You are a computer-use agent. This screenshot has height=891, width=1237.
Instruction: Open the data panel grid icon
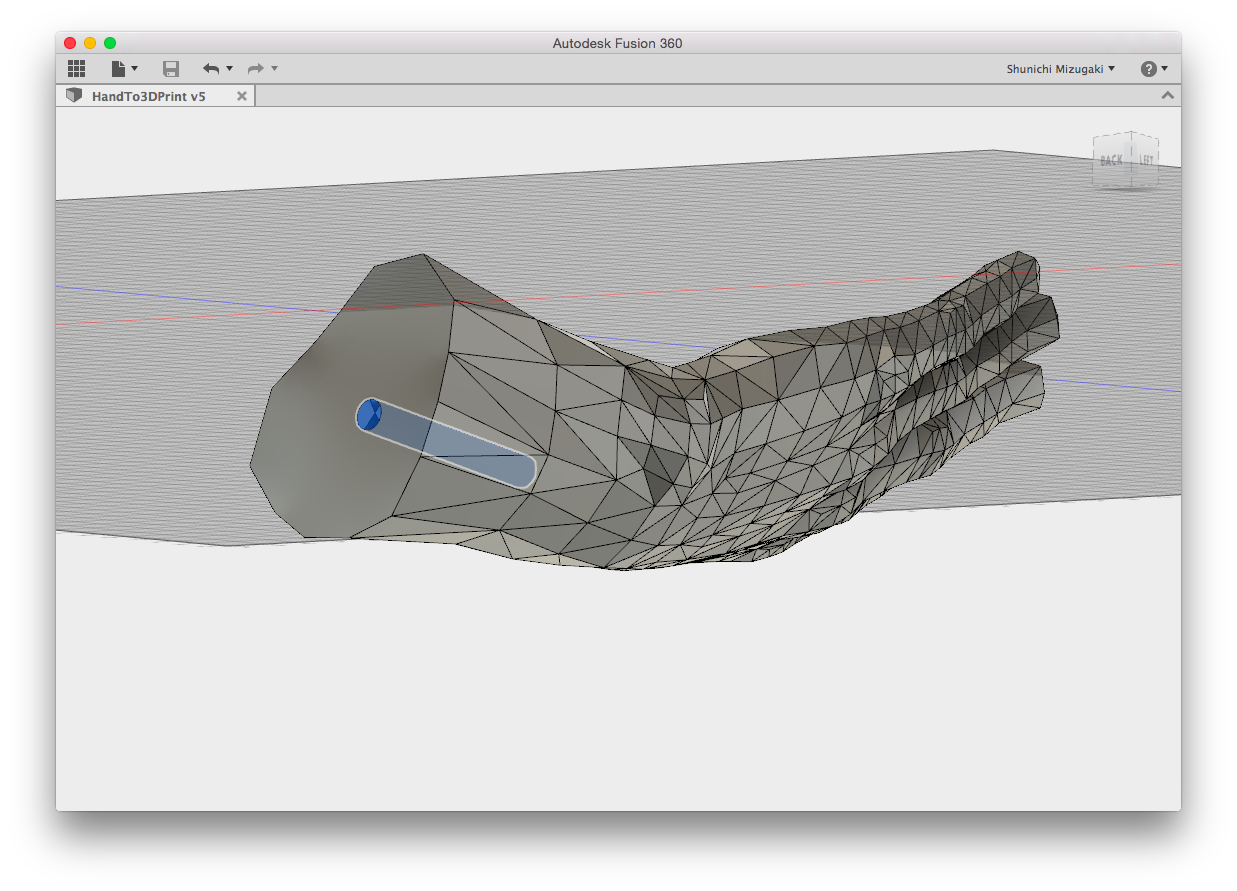click(x=76, y=69)
